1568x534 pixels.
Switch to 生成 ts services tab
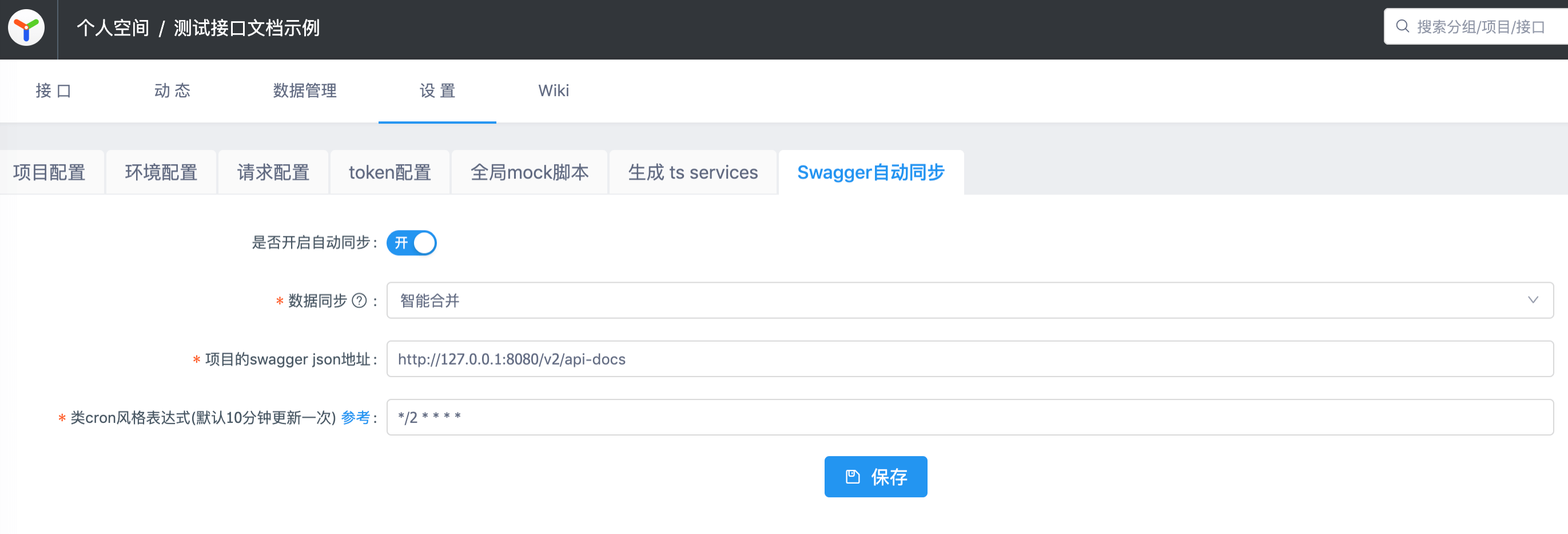click(693, 172)
